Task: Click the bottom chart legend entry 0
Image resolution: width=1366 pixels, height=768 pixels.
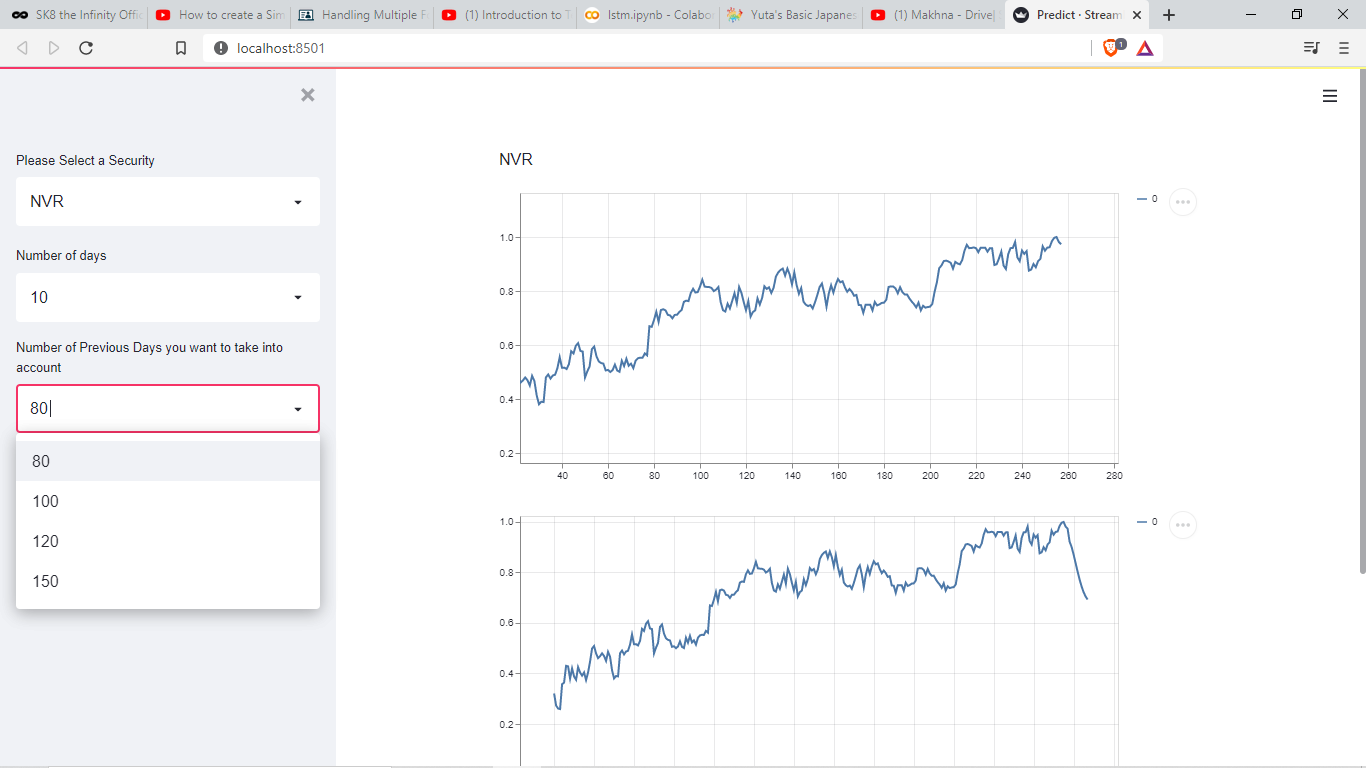Action: [1148, 522]
